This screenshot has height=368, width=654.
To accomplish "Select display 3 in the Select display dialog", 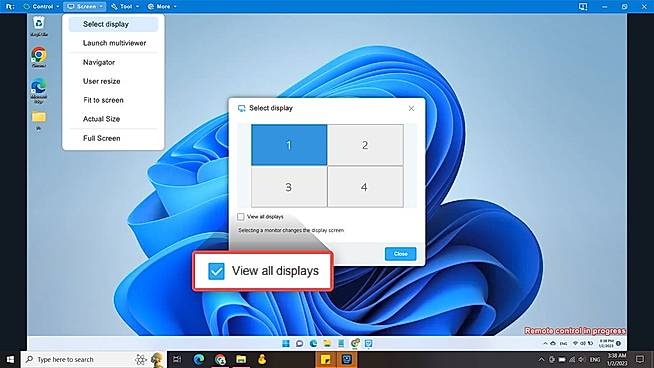I will (289, 187).
